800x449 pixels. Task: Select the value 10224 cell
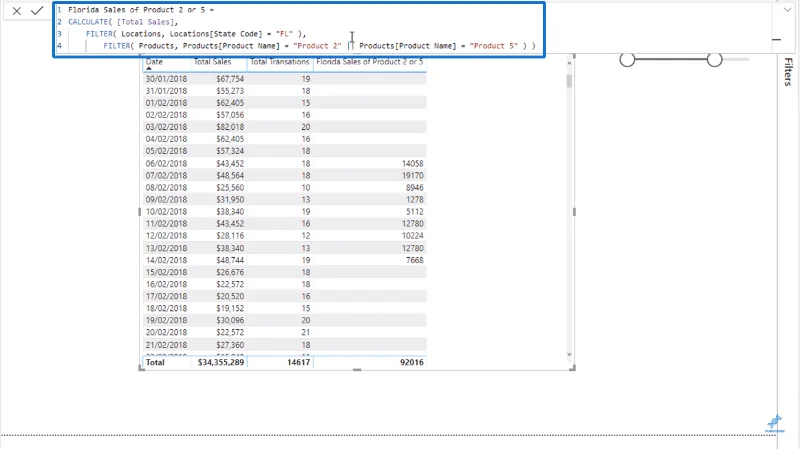[412, 236]
